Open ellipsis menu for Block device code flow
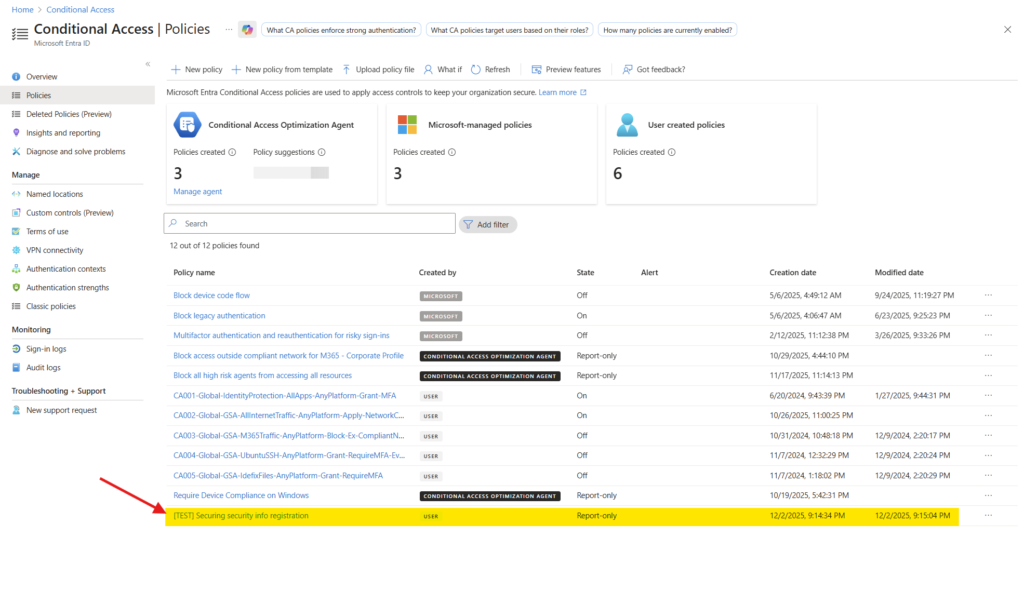The image size is (1024, 591). [x=988, y=296]
